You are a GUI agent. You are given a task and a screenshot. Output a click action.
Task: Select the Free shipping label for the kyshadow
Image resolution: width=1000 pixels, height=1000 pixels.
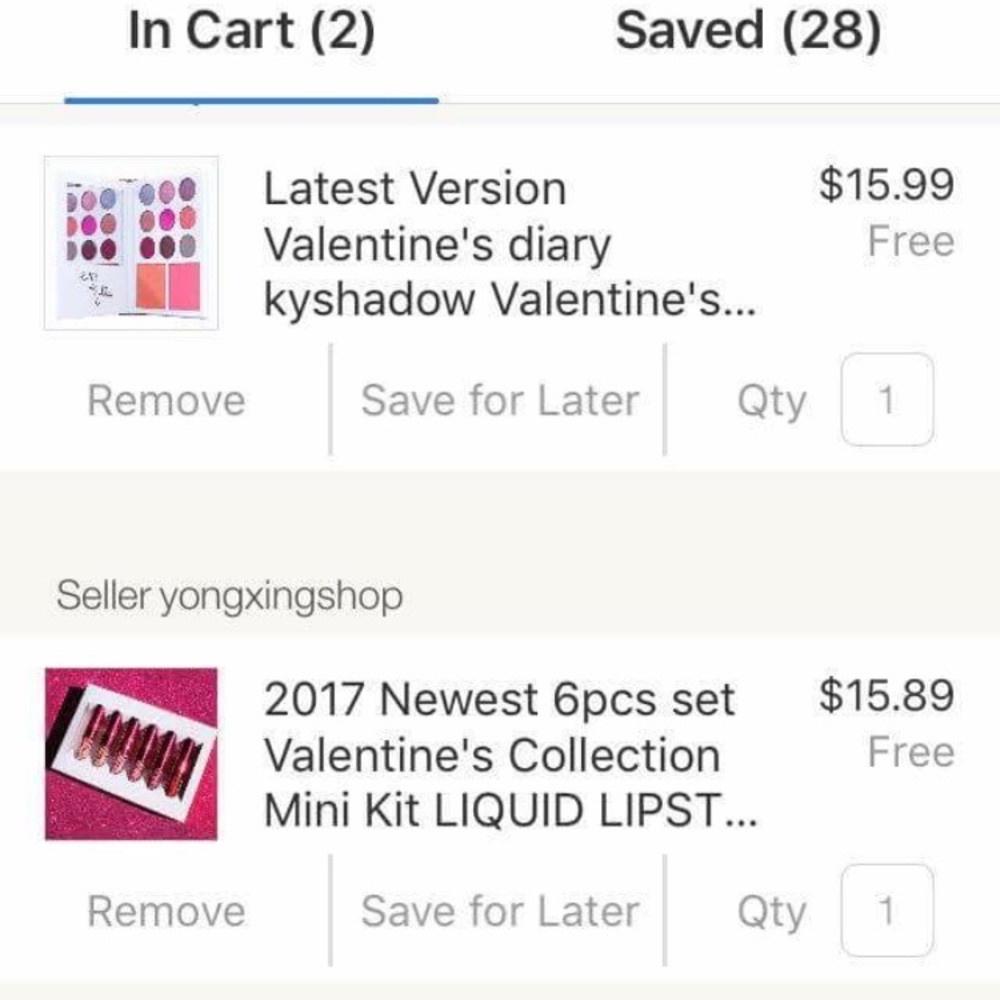912,241
